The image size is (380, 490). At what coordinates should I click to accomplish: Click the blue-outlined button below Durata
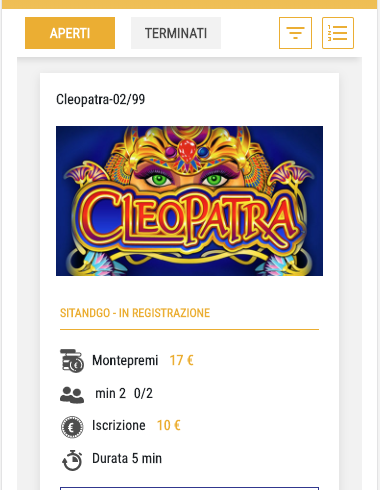[189, 488]
